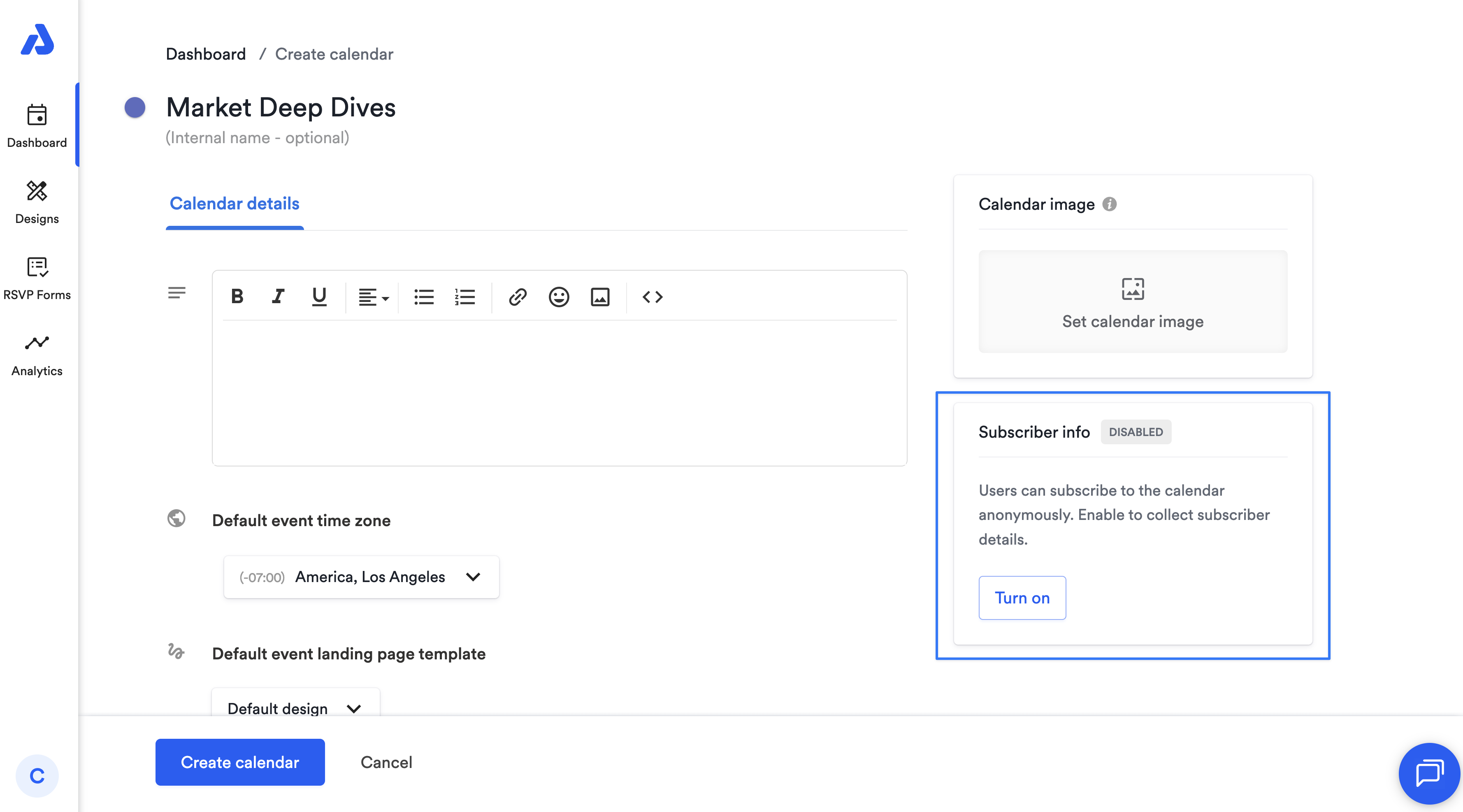Open the emoji picker
This screenshot has height=812, width=1463.
(559, 297)
